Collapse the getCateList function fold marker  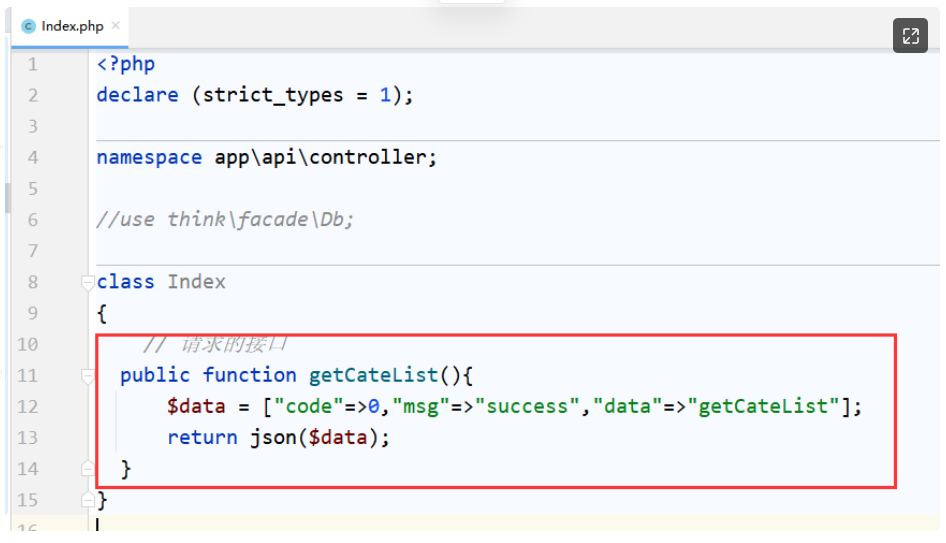click(x=88, y=376)
